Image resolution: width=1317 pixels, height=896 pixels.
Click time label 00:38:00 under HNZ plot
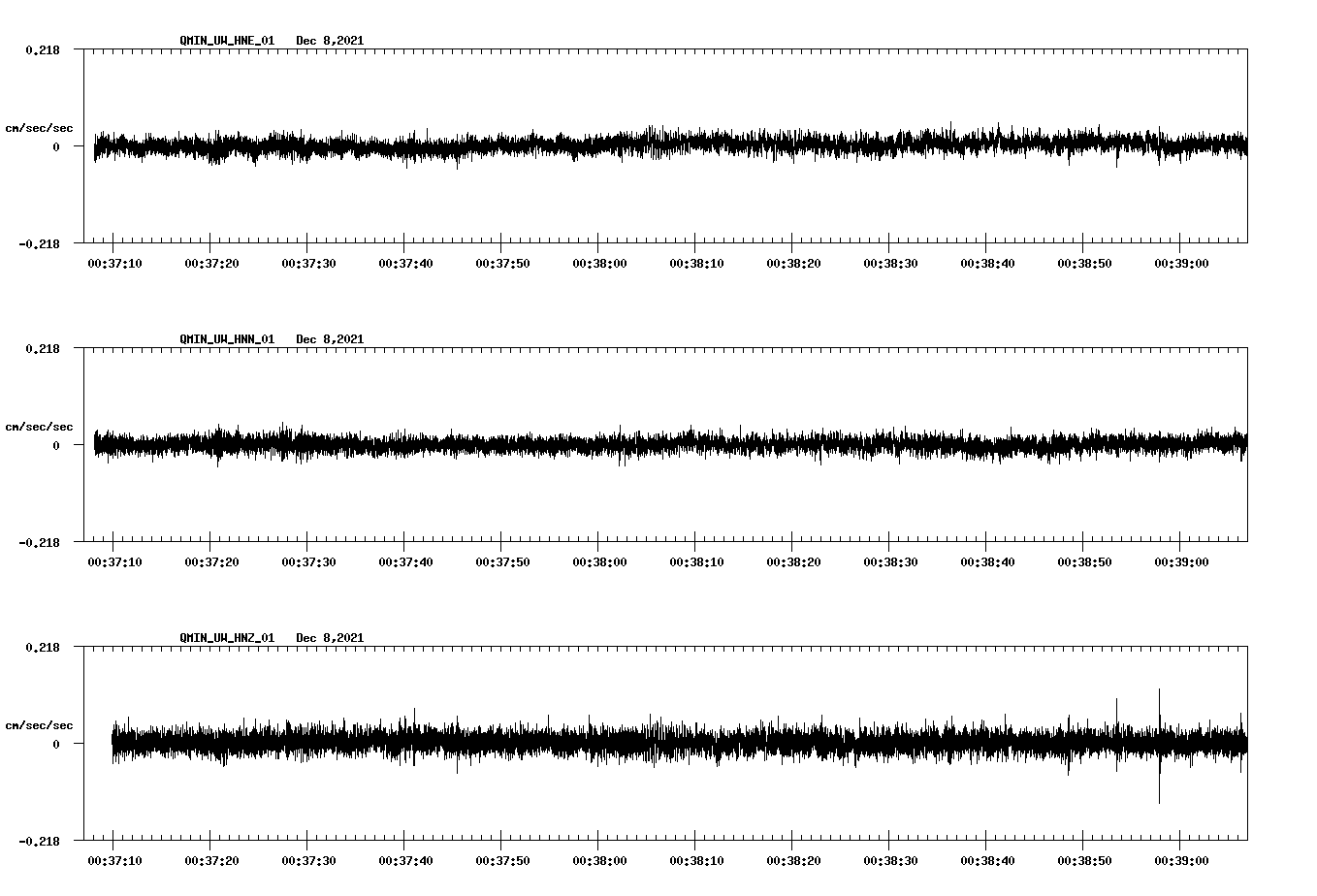click(x=599, y=861)
